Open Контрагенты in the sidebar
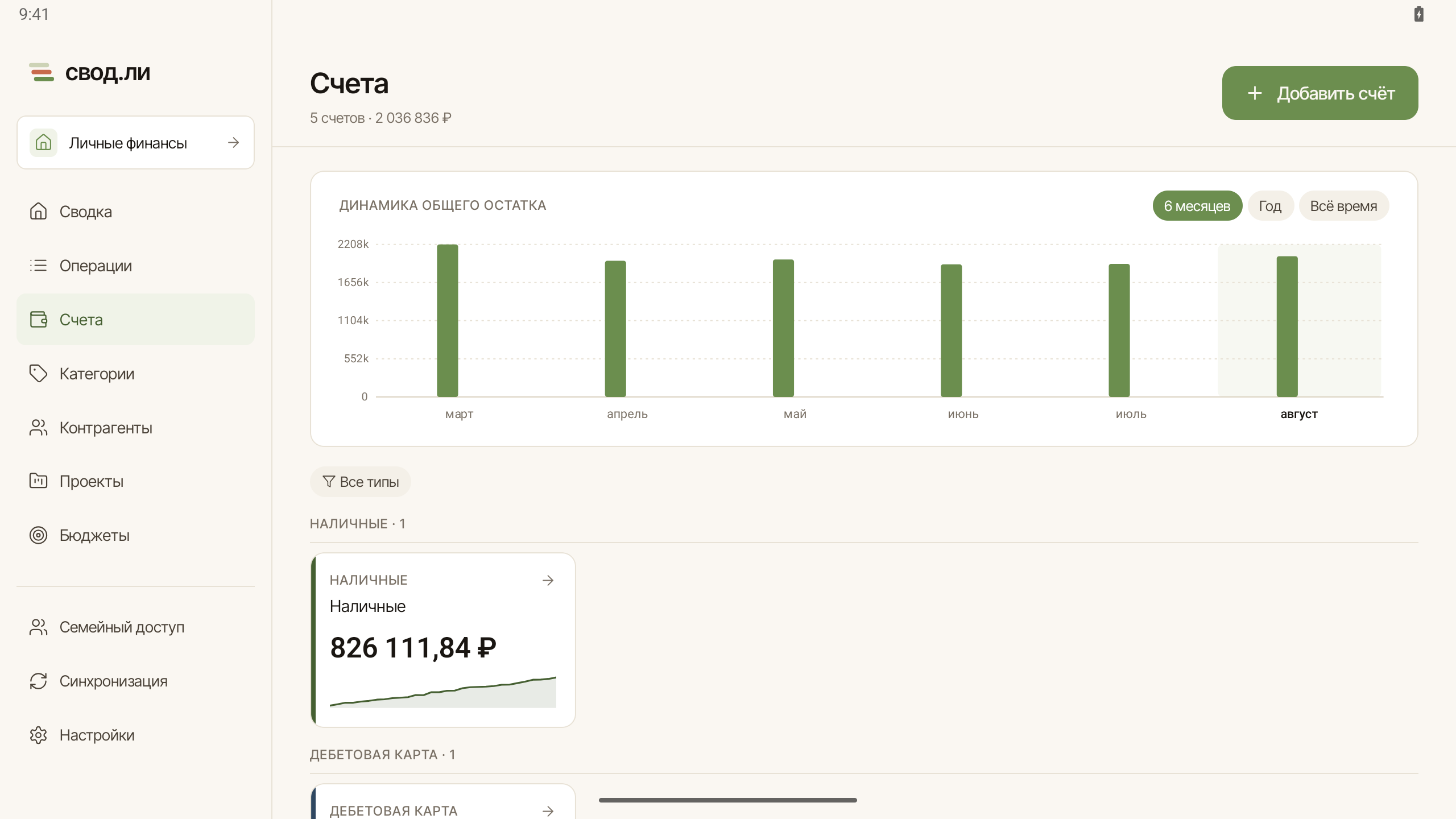Screen dimensions: 1456x819 (x=135, y=428)
